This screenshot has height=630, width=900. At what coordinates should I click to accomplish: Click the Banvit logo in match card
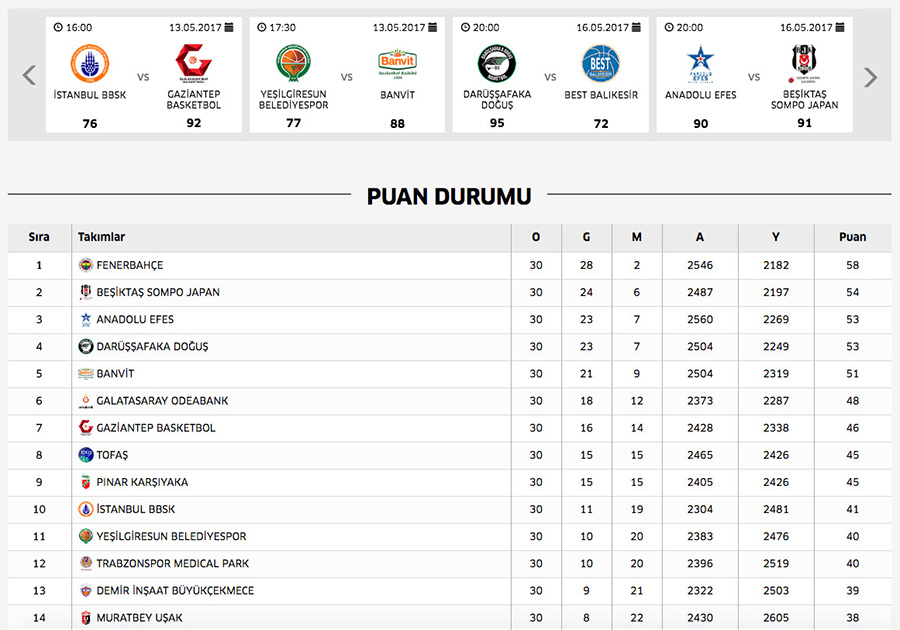pos(397,64)
